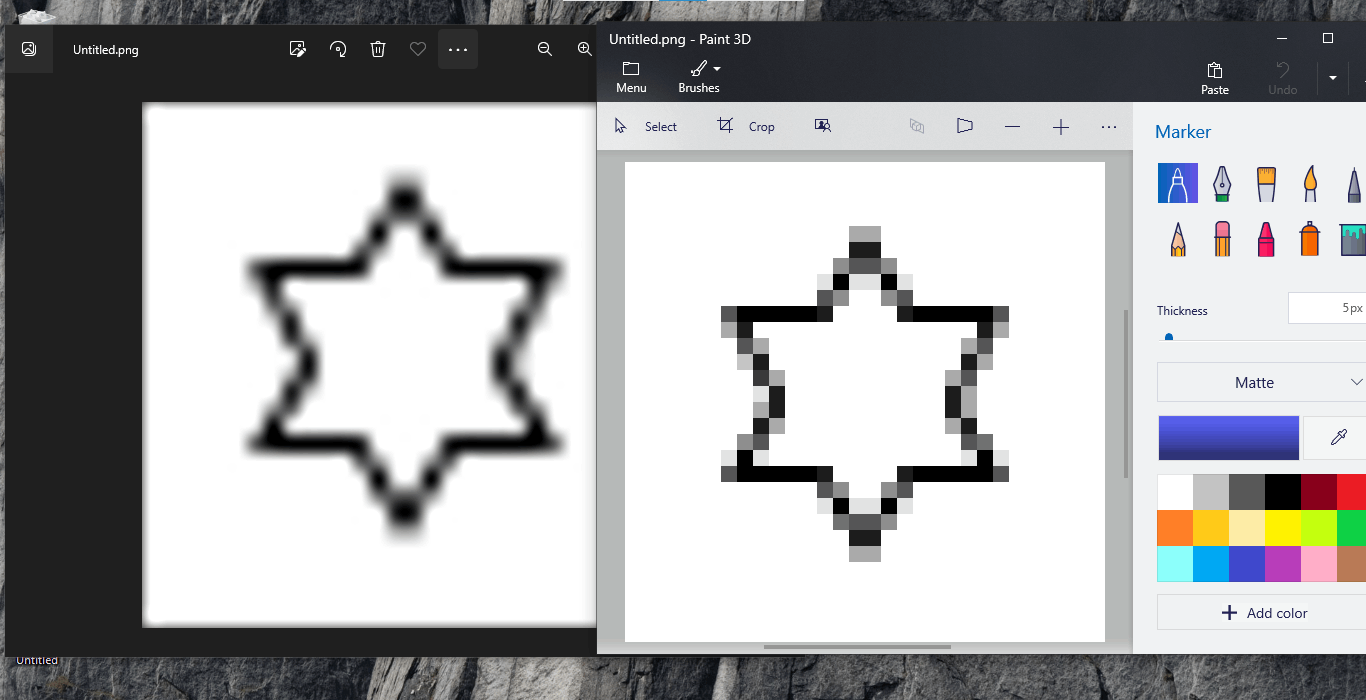The image size is (1366, 700).
Task: Click Paste in Paint 3D toolbar
Action: pyautogui.click(x=1215, y=78)
